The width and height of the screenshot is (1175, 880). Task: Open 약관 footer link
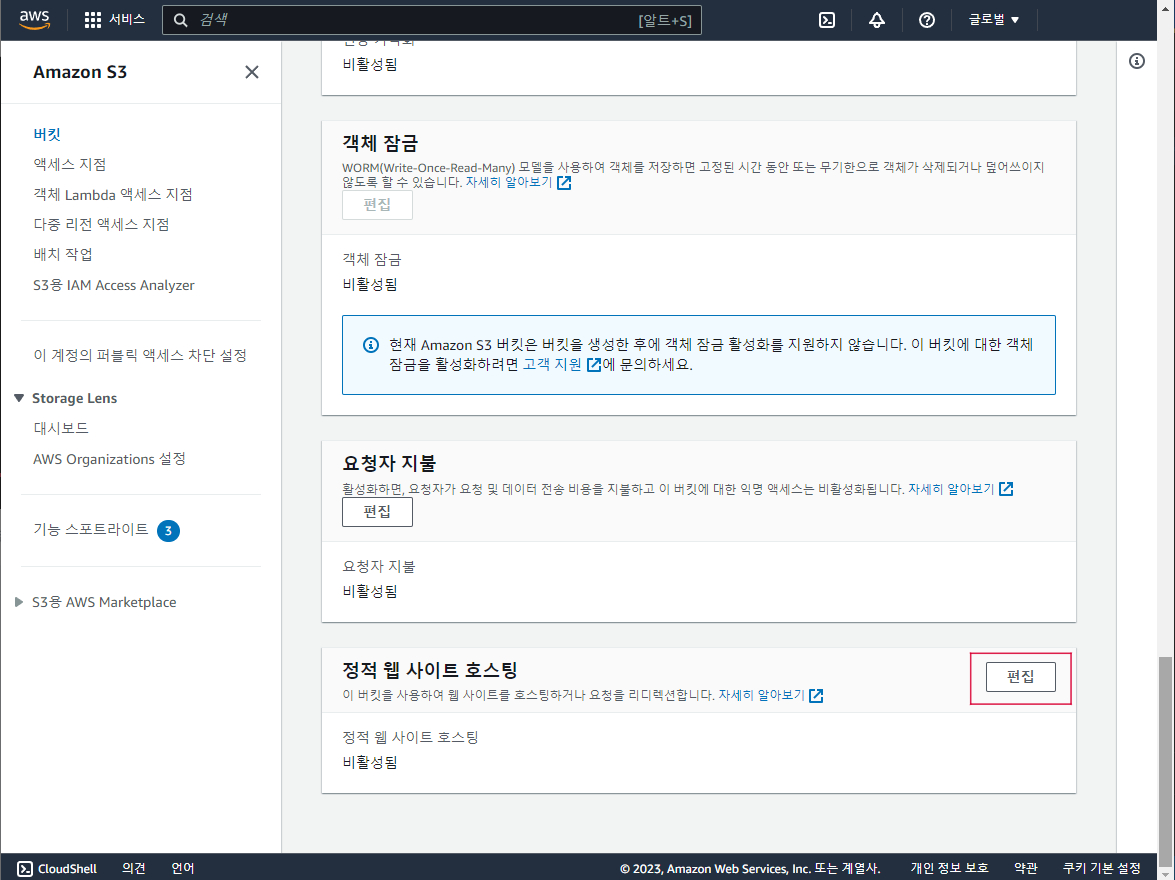[1026, 868]
